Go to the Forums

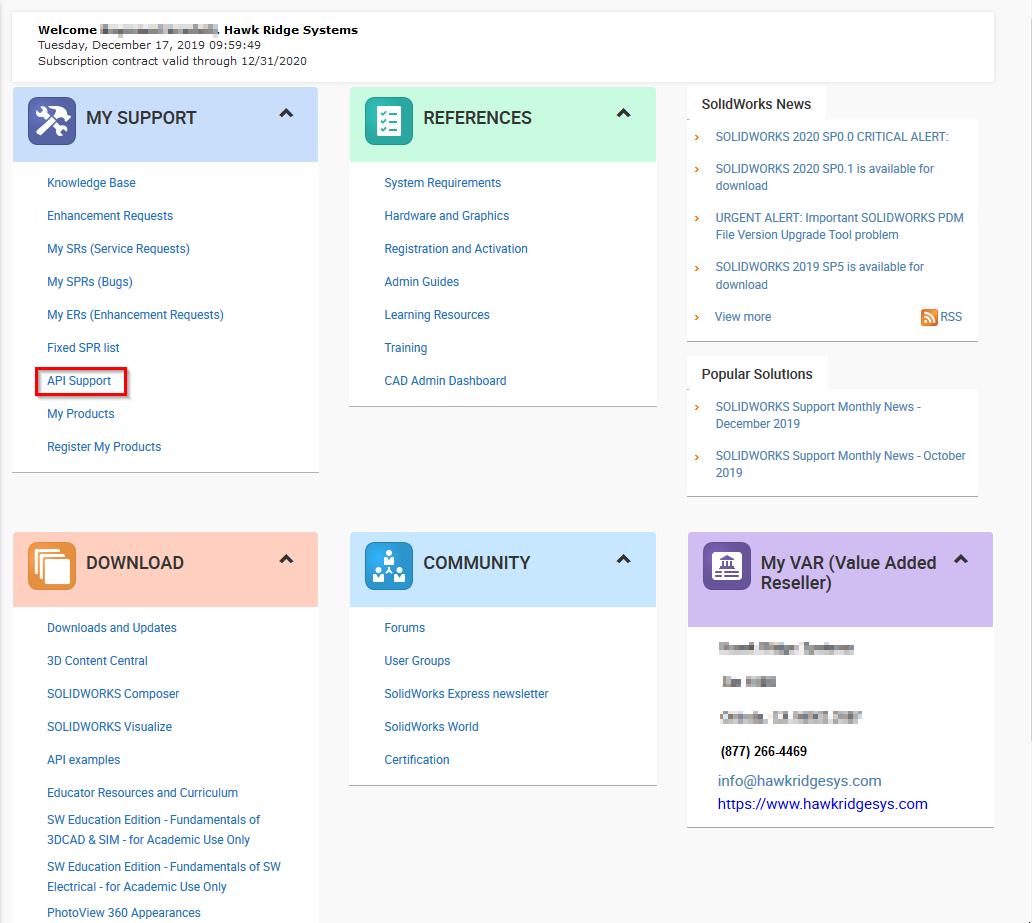pyautogui.click(x=405, y=628)
